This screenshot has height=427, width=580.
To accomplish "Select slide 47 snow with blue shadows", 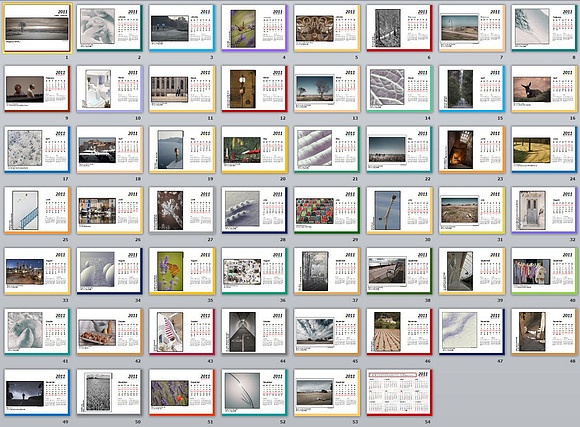I will click(472, 332).
